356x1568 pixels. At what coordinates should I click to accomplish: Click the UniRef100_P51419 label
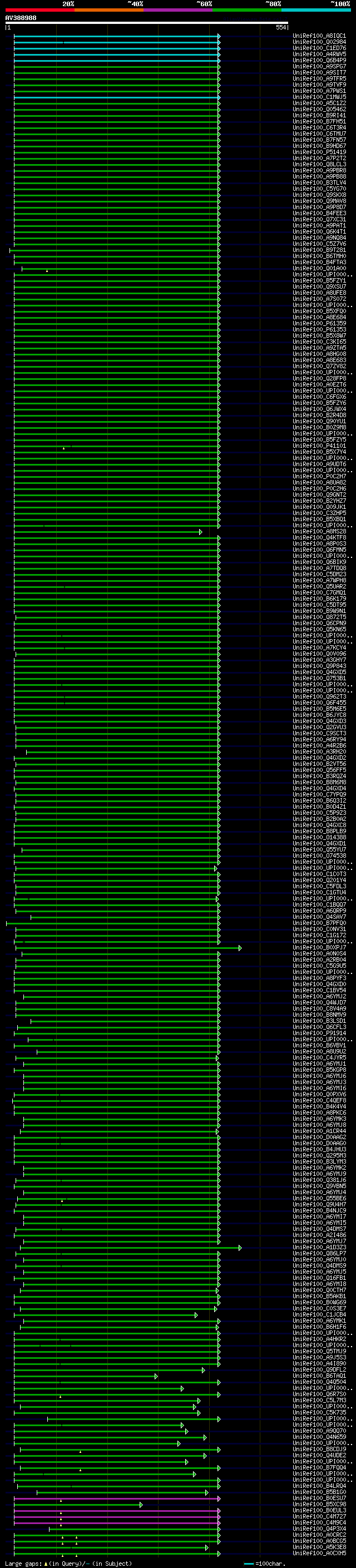[x=319, y=152]
